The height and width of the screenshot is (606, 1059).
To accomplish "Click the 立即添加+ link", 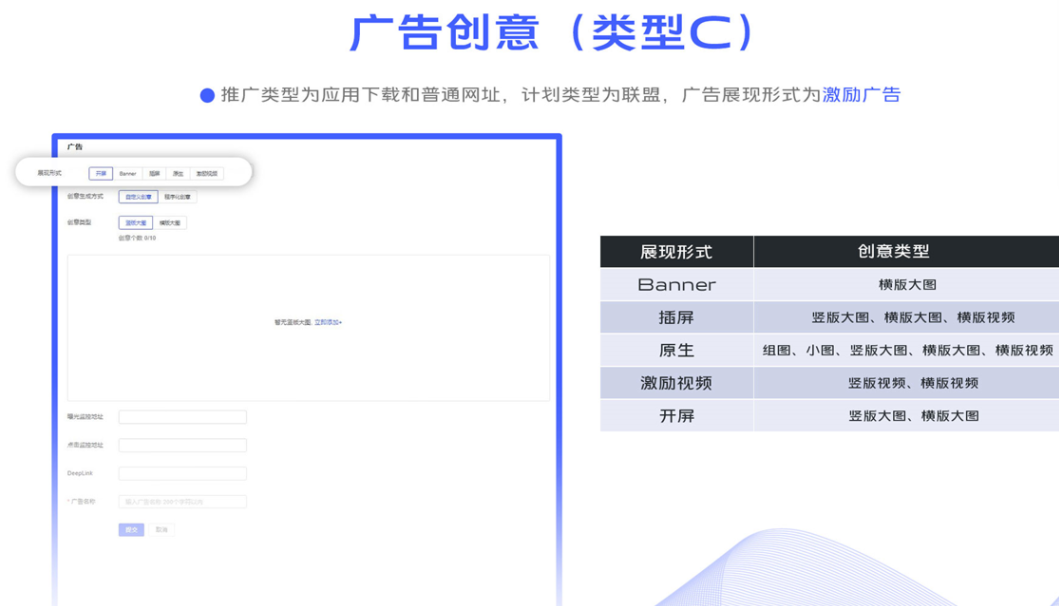I will (x=328, y=323).
